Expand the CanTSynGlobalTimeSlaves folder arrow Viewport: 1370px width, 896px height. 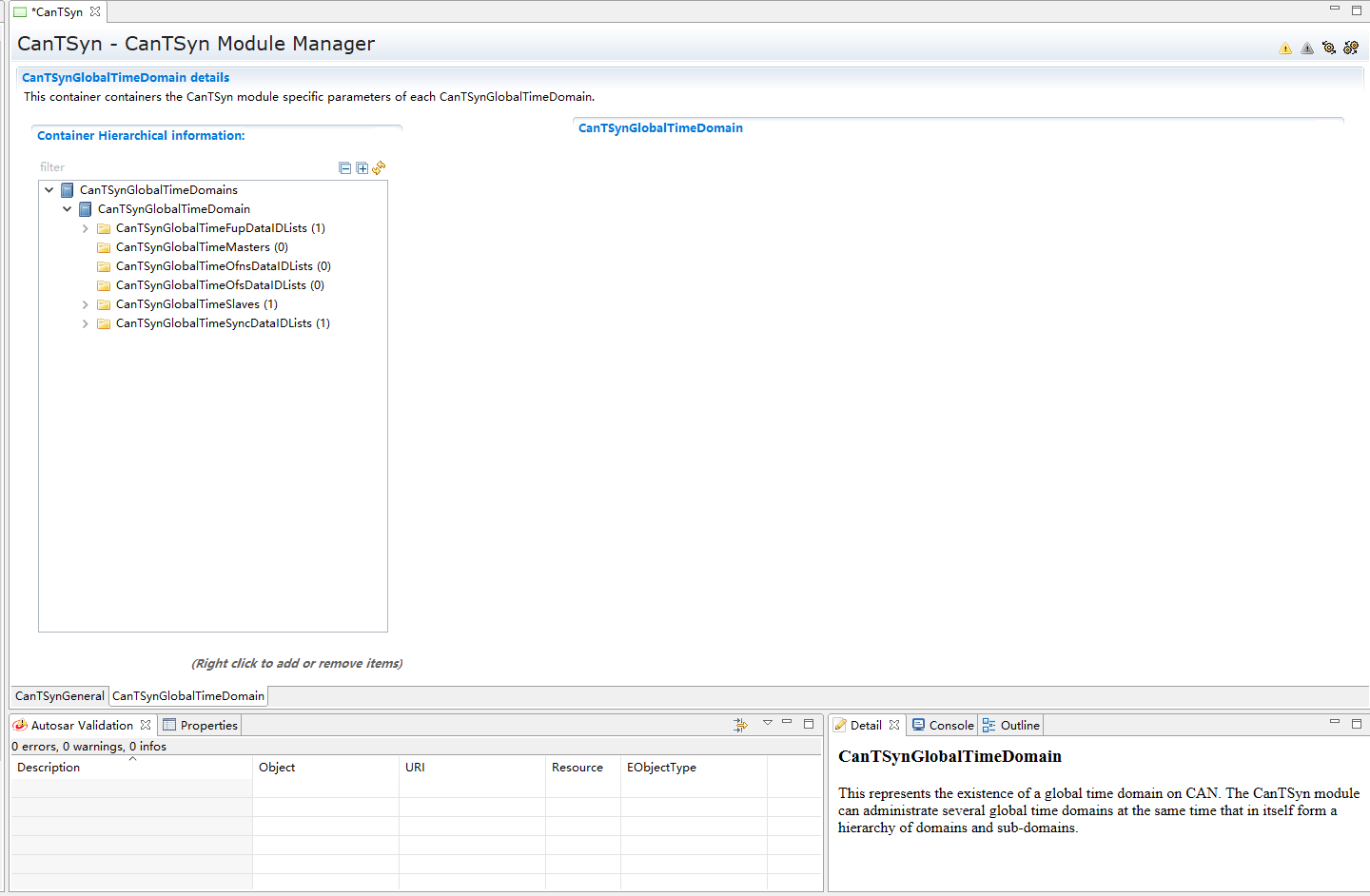point(86,304)
